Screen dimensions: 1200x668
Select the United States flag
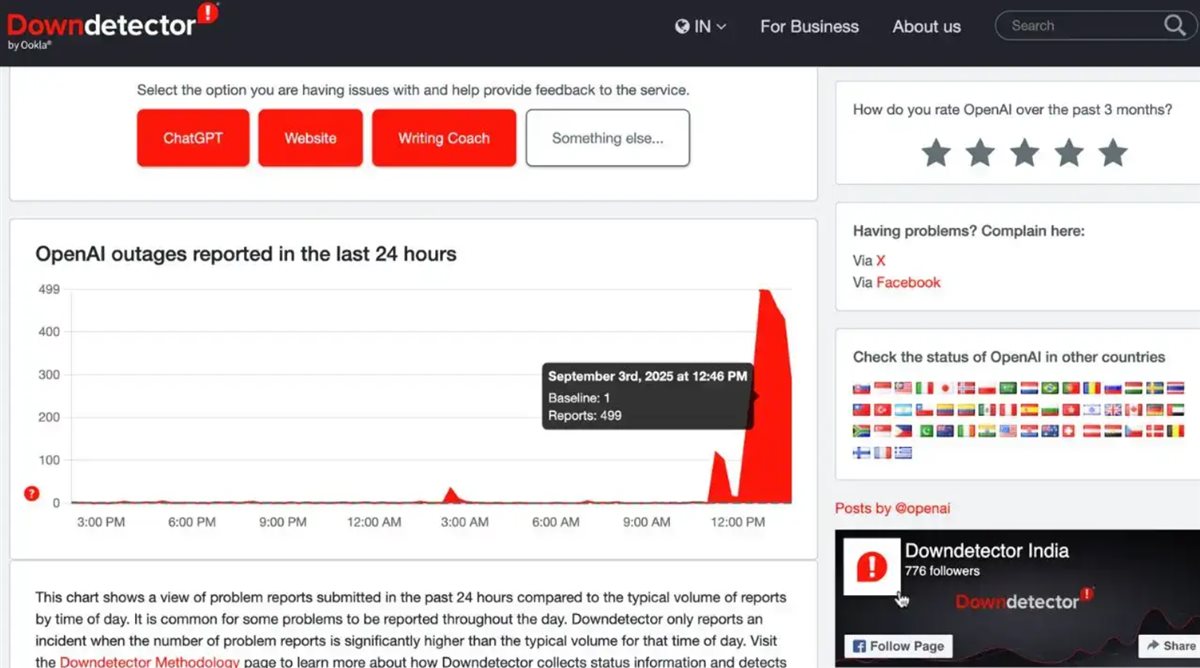click(x=1008, y=431)
